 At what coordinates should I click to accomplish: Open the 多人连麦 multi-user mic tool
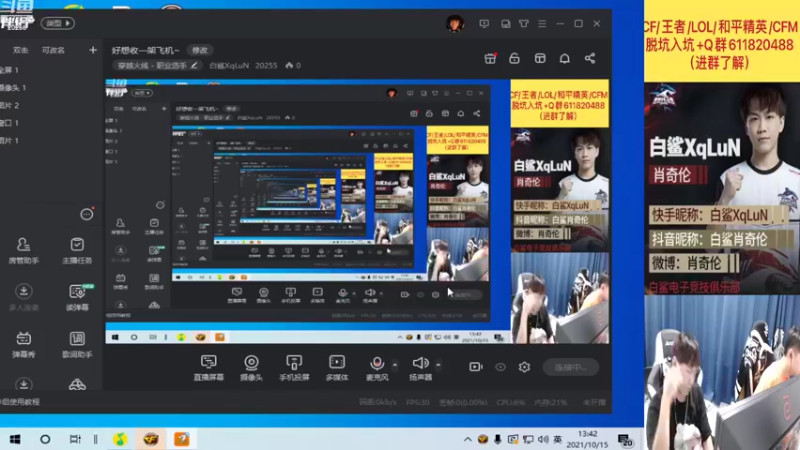[23, 297]
